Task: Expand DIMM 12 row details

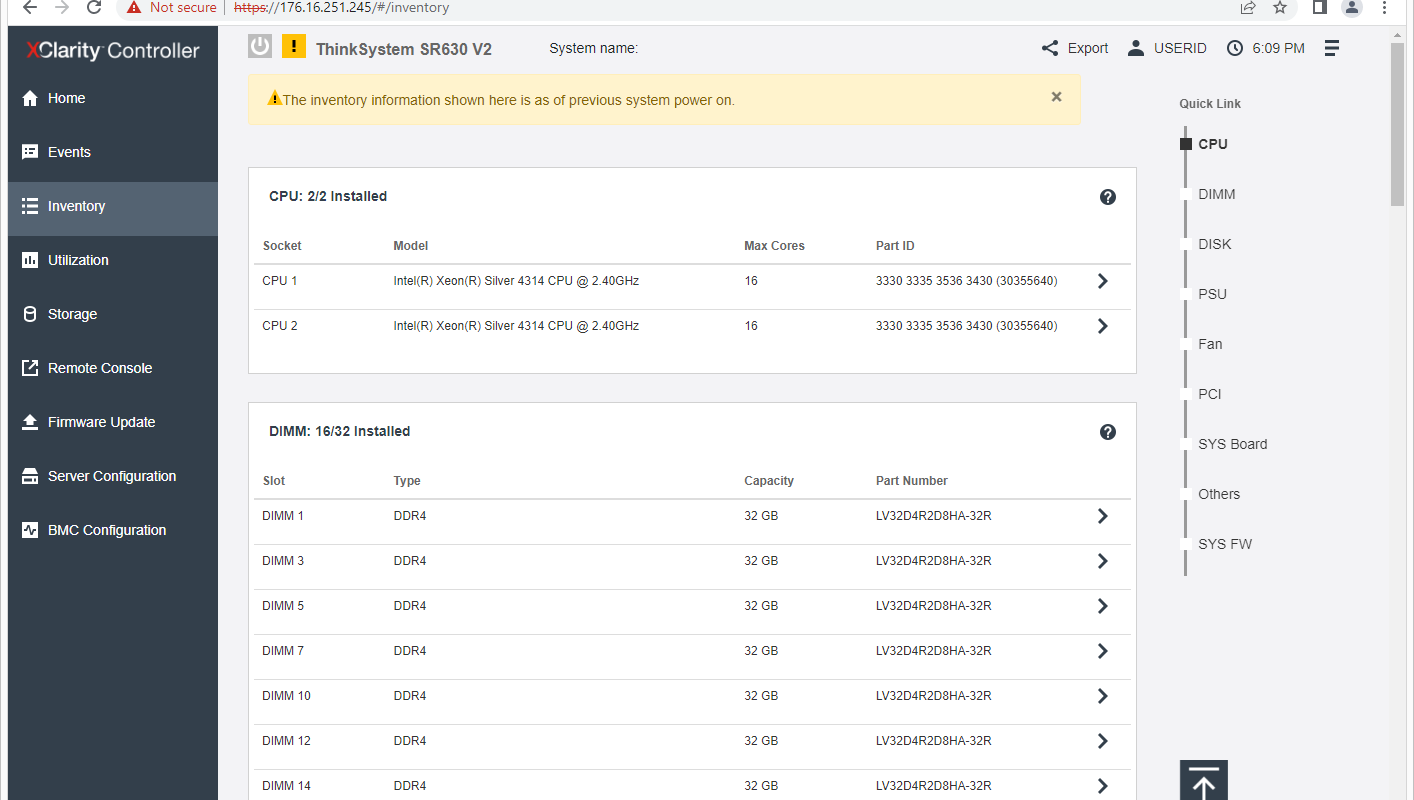Action: click(x=1103, y=741)
